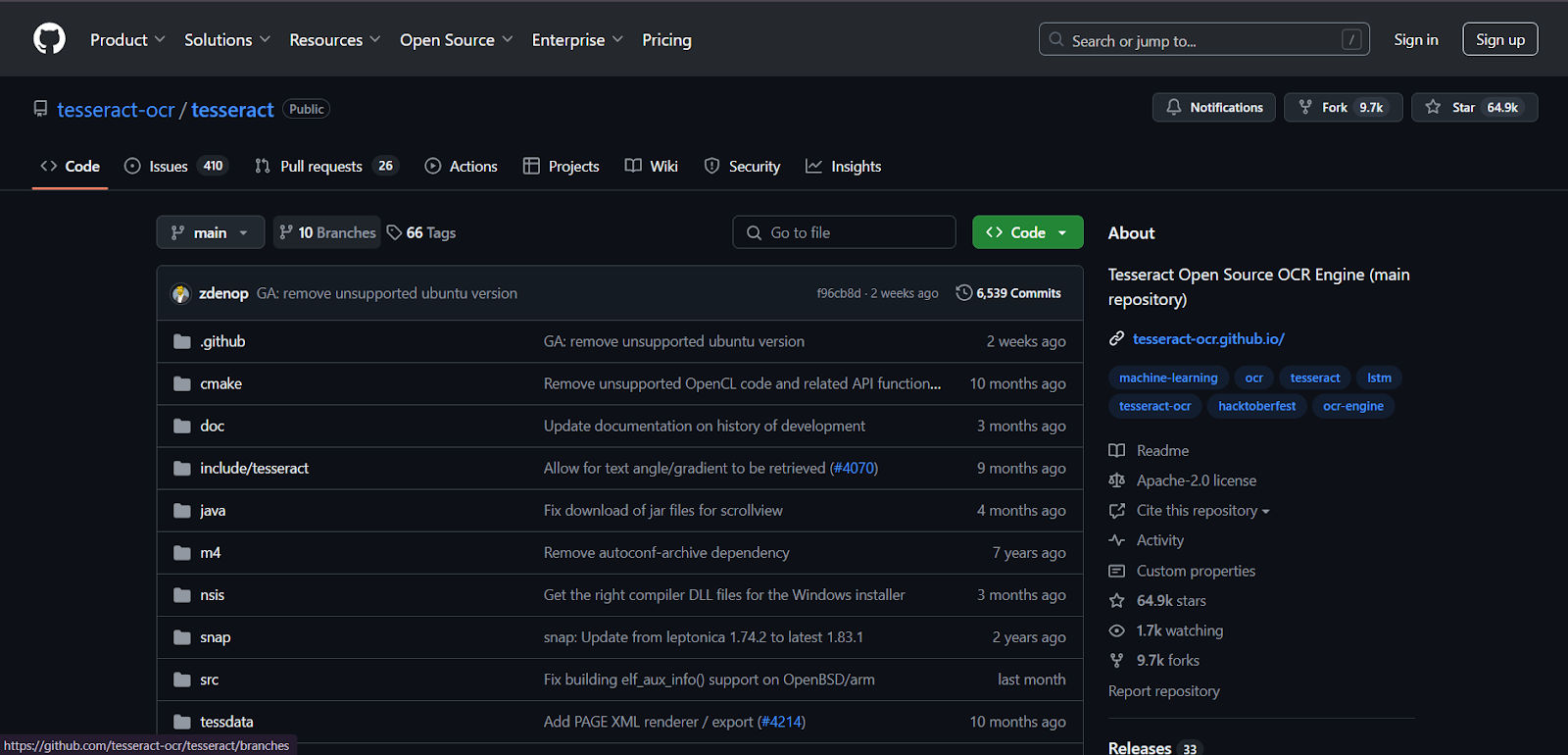Click the star icon beside Star
Image resolution: width=1568 pixels, height=755 pixels.
(x=1433, y=108)
